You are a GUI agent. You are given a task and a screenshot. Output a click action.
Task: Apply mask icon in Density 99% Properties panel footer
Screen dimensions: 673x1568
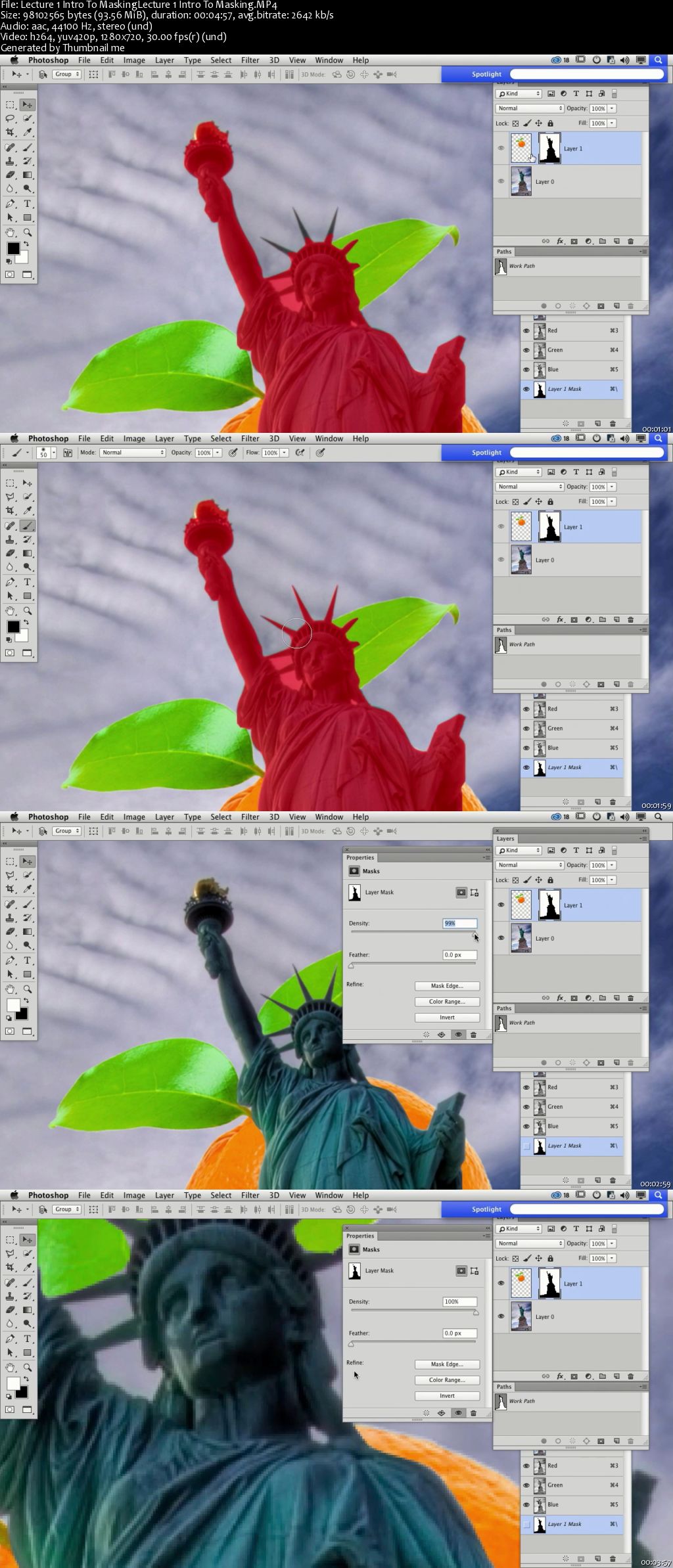[442, 1035]
